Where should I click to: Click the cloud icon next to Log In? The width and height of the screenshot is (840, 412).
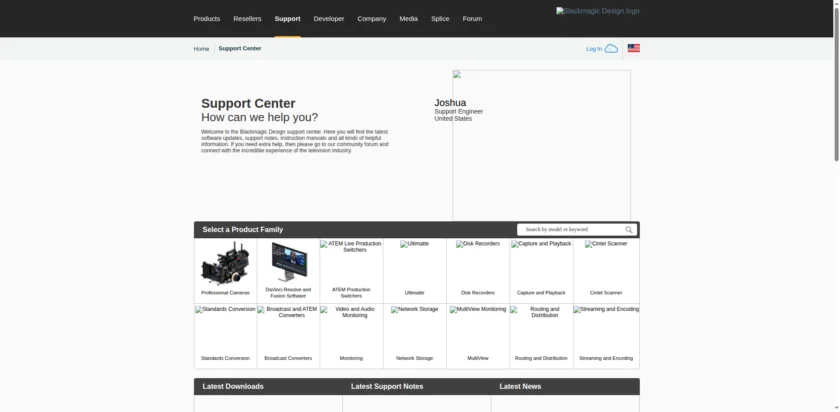(x=611, y=49)
